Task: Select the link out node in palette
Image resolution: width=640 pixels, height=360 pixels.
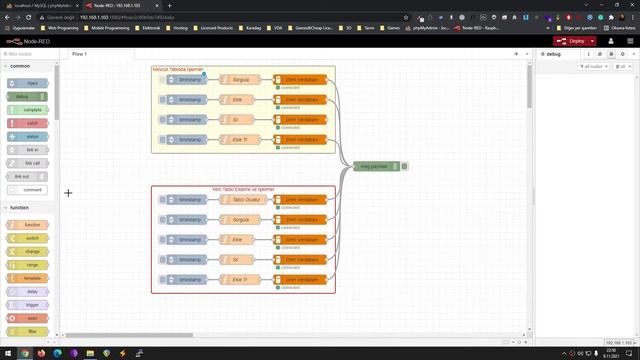Action: [27, 177]
